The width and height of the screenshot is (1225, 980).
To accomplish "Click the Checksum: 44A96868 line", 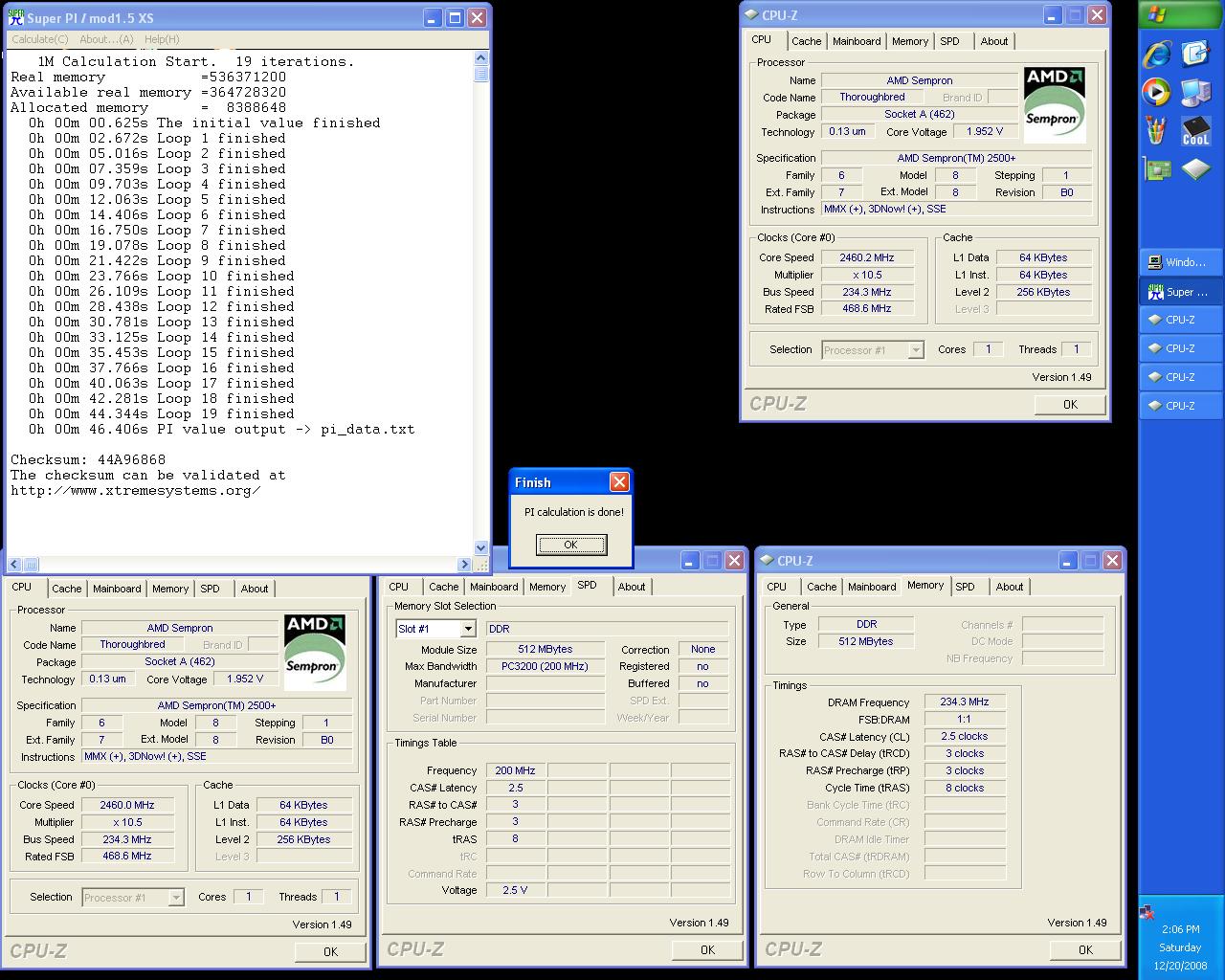I will (x=88, y=459).
